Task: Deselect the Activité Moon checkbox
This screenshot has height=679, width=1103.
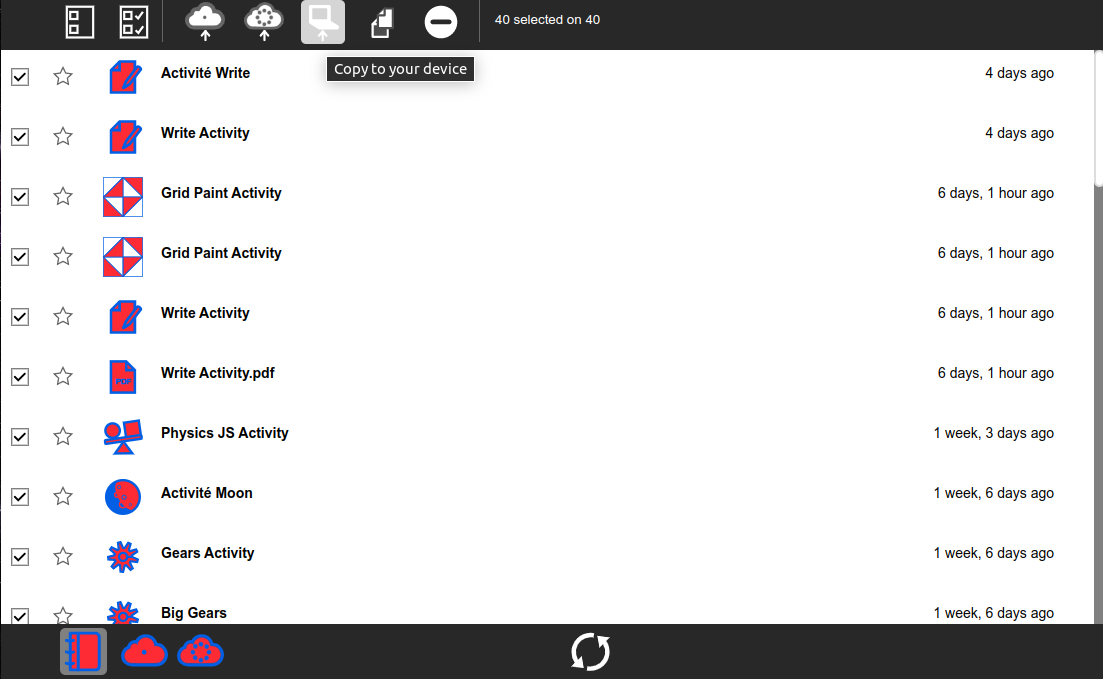Action: tap(20, 497)
